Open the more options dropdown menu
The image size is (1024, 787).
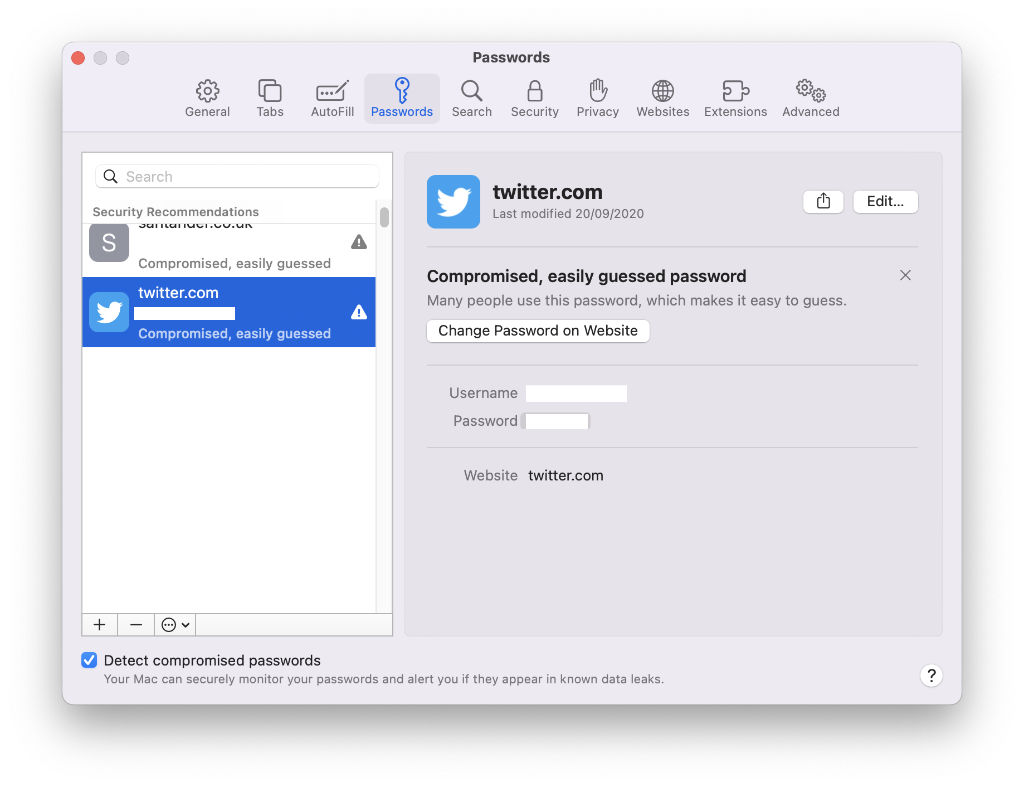pyautogui.click(x=175, y=625)
